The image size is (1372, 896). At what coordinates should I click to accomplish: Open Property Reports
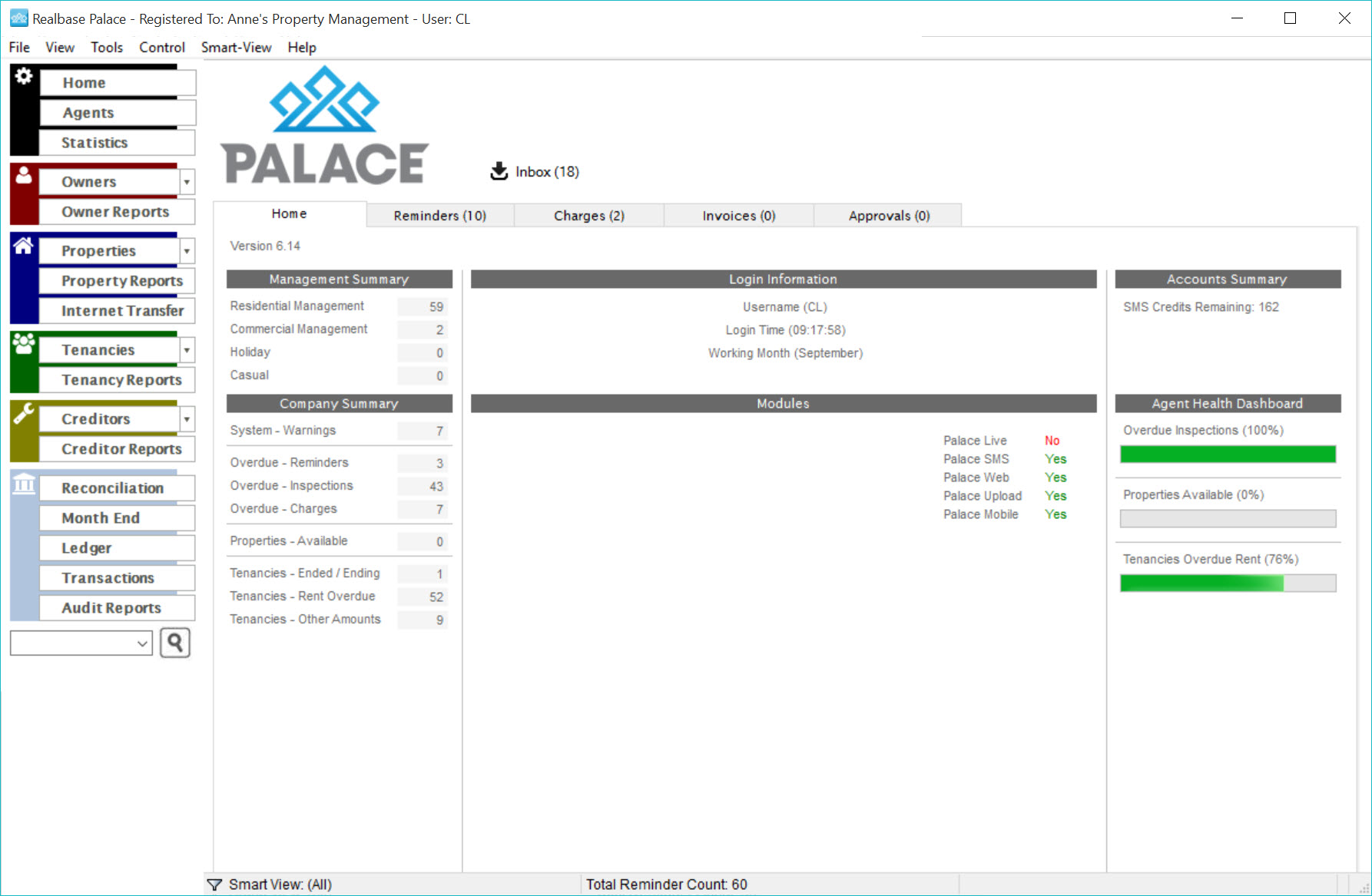[x=118, y=281]
